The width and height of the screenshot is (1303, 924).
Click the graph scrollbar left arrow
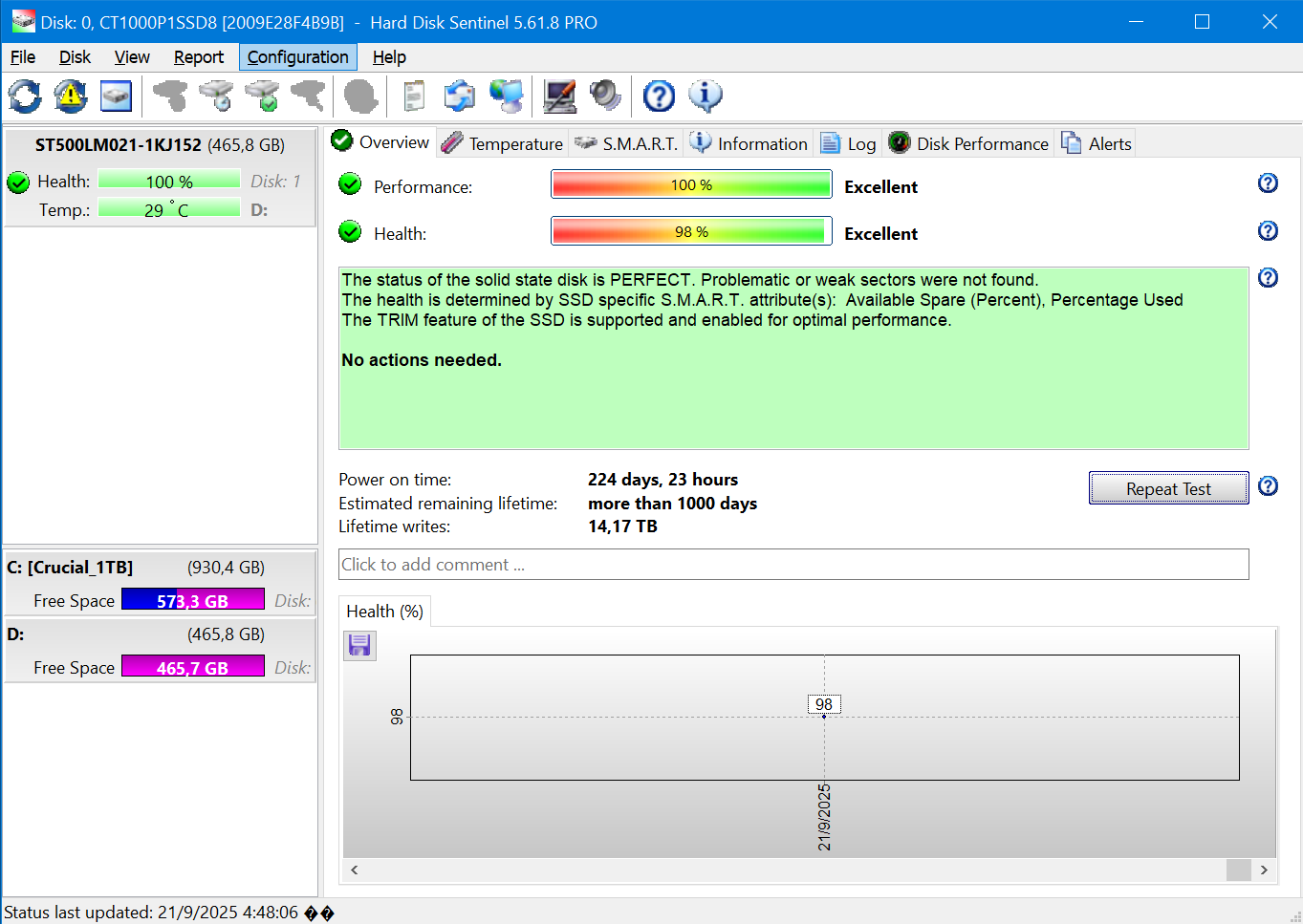(x=355, y=870)
